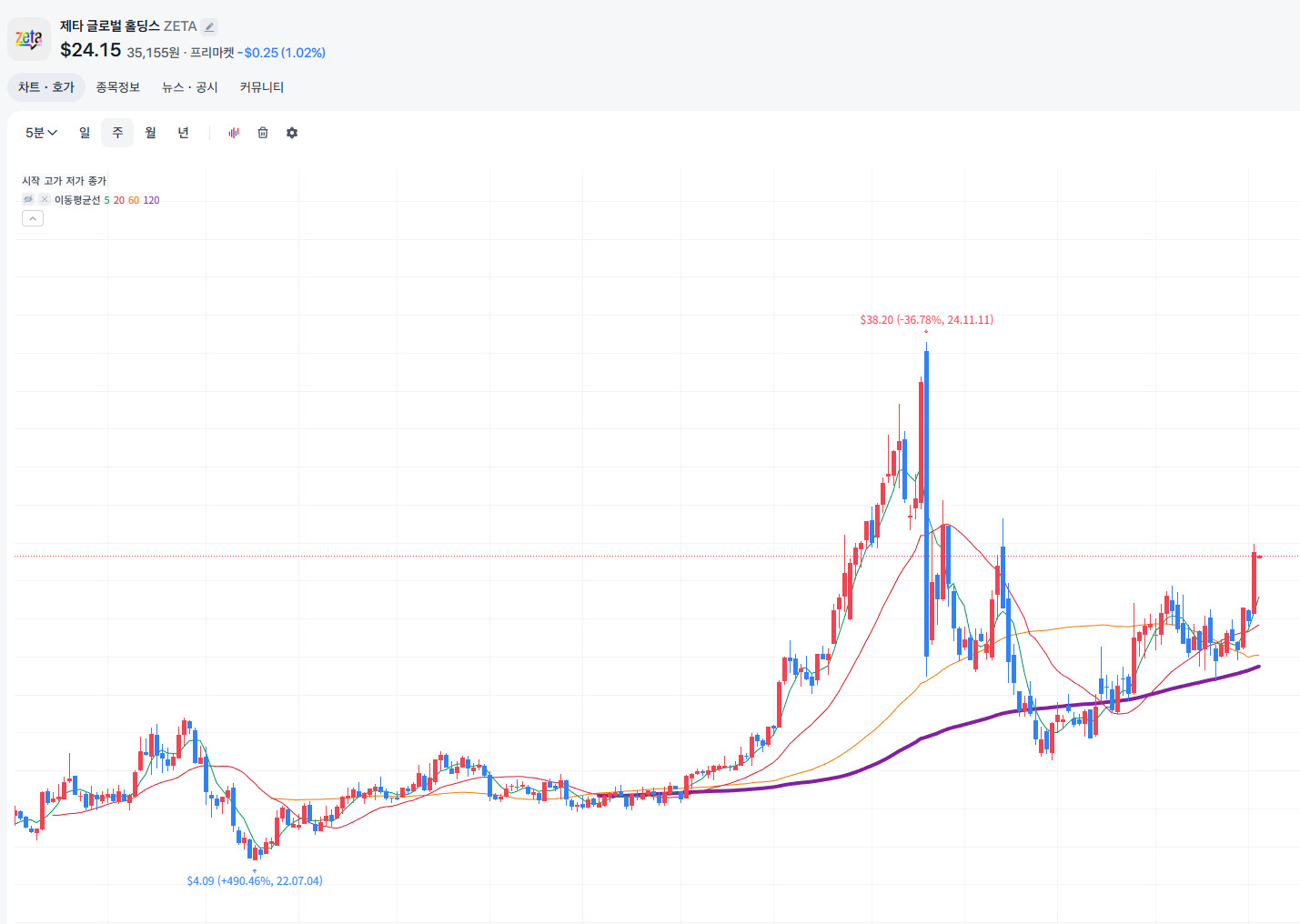Click the trash icon to clear drawings
Image resolution: width=1300 pixels, height=924 pixels.
(263, 133)
